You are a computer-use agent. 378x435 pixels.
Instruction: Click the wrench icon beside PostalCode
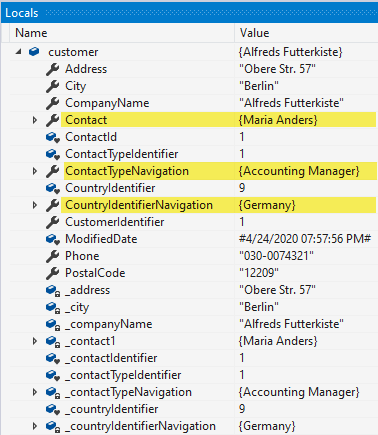tap(53, 273)
